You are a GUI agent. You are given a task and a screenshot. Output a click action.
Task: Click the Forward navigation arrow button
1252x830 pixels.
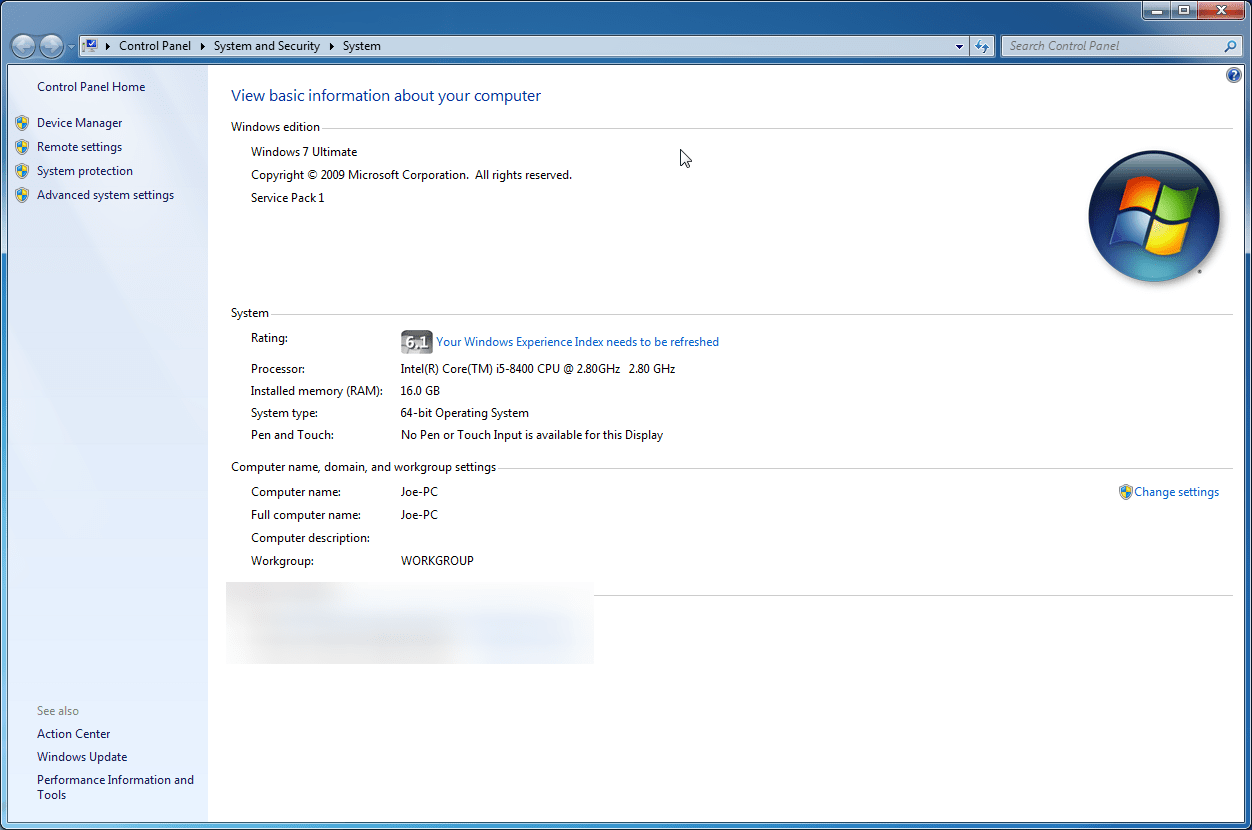pyautogui.click(x=51, y=46)
